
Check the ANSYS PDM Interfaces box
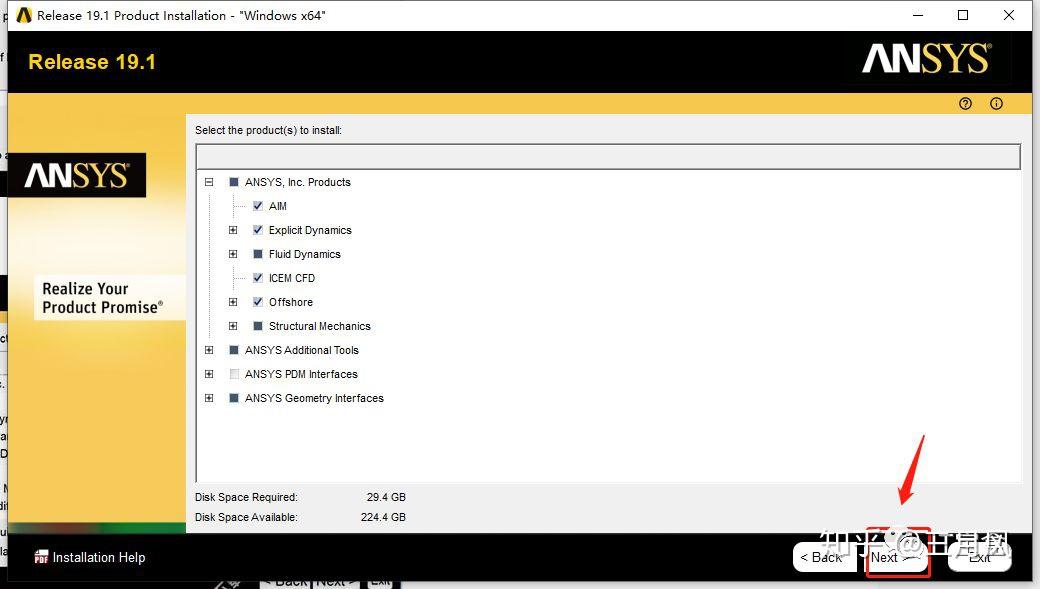(233, 374)
